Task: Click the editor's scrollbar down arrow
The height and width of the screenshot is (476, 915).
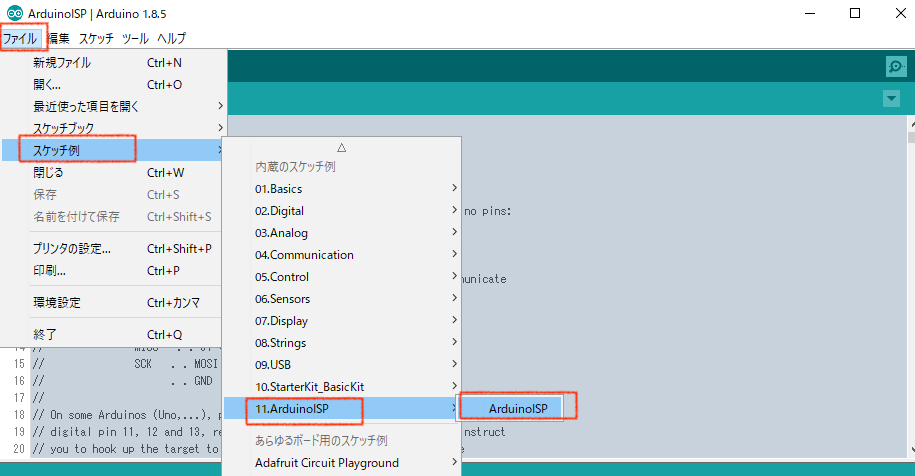Action: [x=911, y=450]
